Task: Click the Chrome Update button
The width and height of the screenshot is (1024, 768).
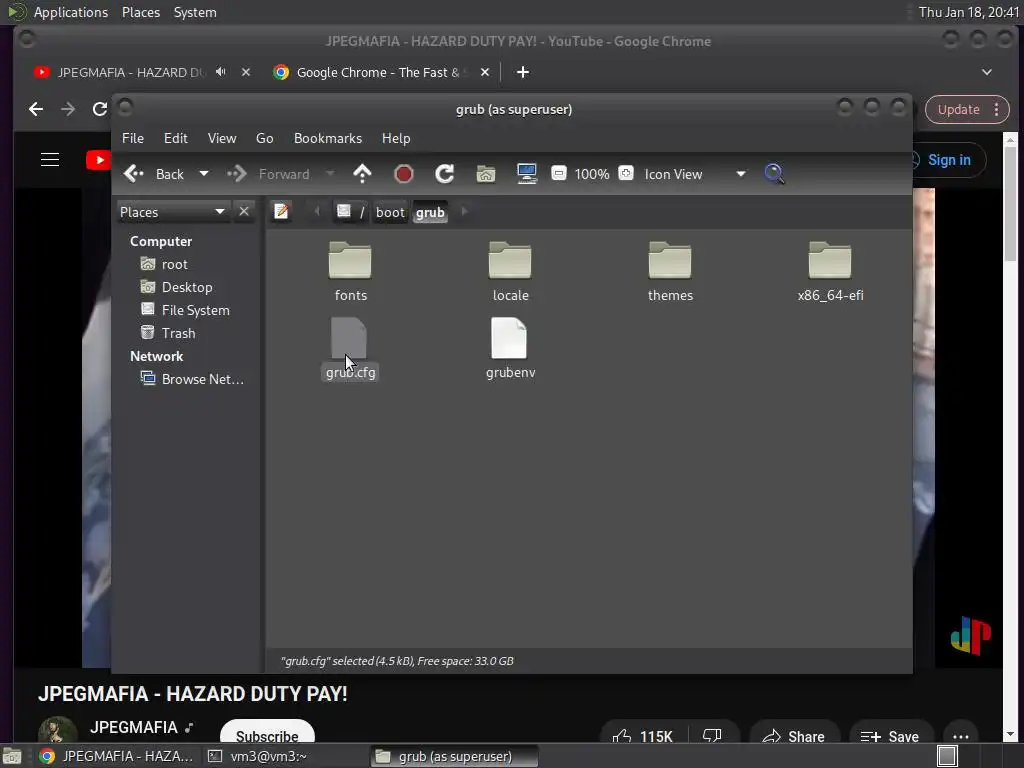Action: coord(967,110)
